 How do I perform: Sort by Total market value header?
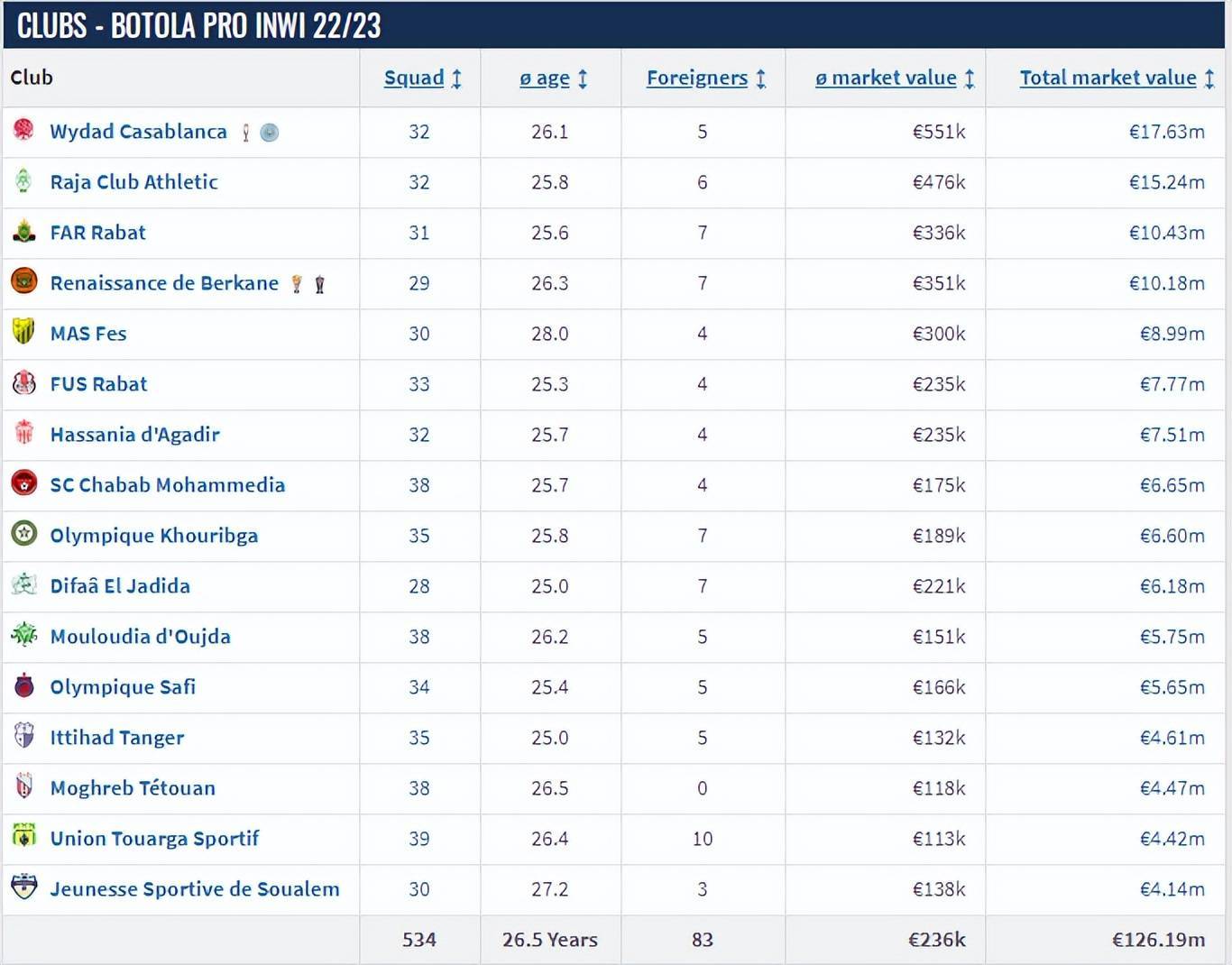point(1108,78)
